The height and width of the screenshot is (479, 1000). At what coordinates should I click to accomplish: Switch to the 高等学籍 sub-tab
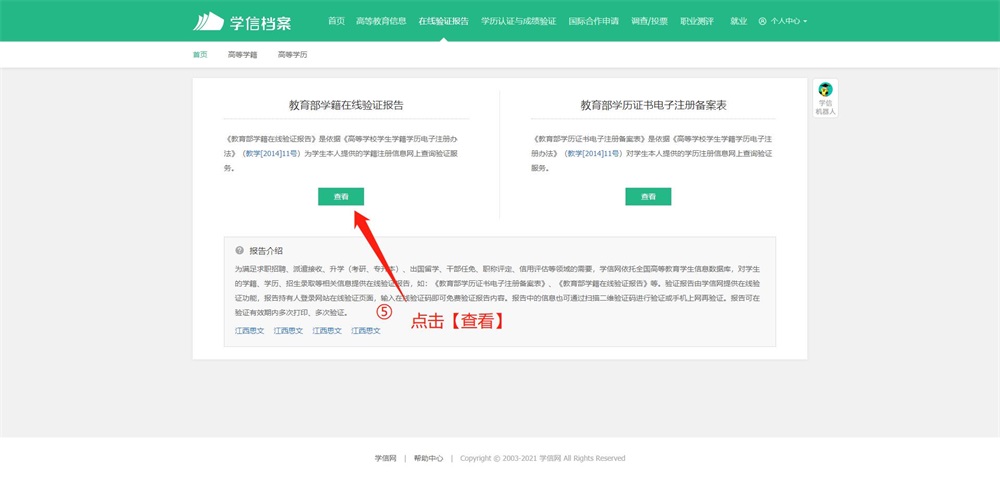(x=242, y=55)
